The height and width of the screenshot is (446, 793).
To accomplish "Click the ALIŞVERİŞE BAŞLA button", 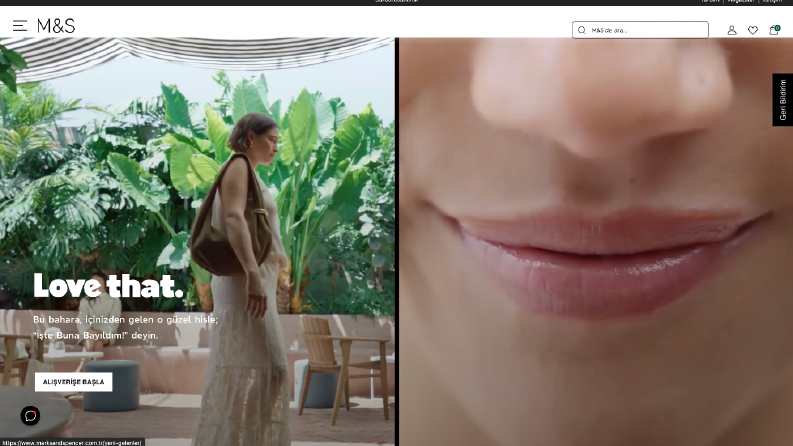I will [73, 382].
